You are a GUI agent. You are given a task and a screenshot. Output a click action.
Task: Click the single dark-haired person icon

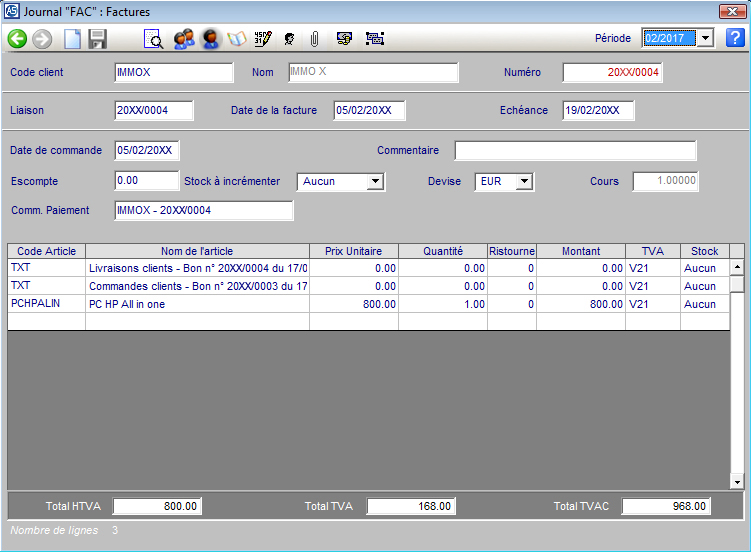[x=210, y=39]
